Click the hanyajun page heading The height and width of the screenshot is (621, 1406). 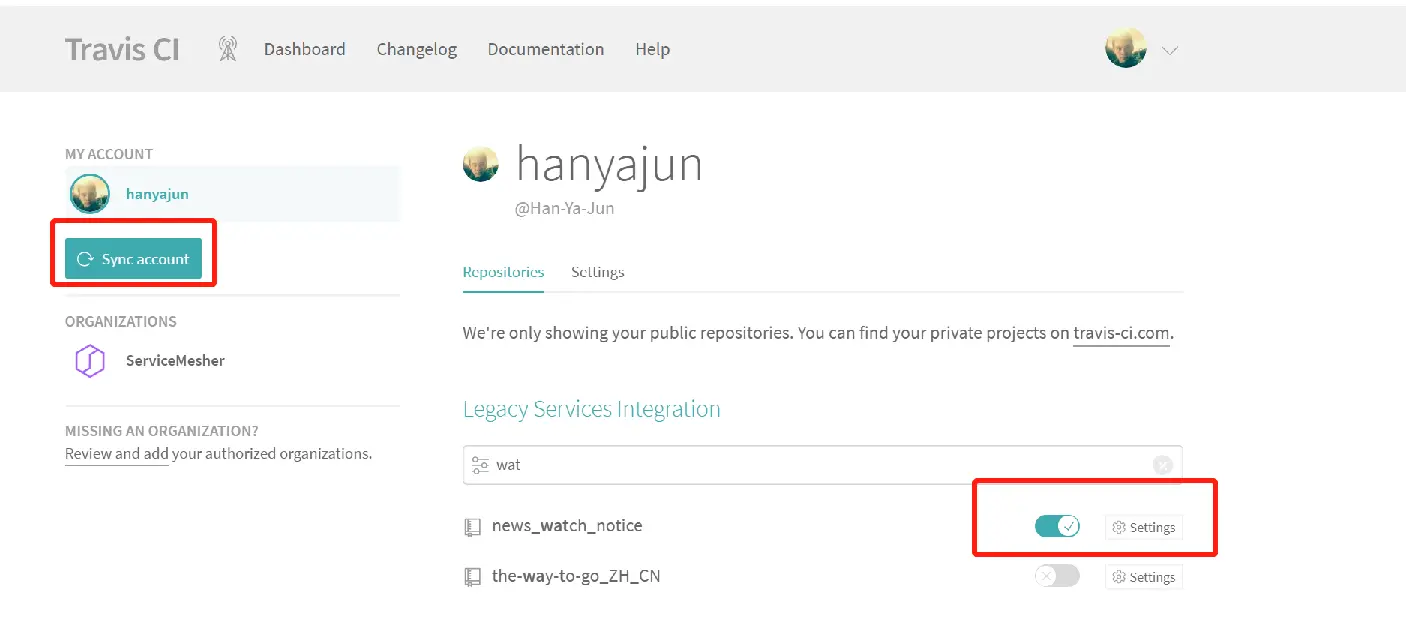pos(609,165)
